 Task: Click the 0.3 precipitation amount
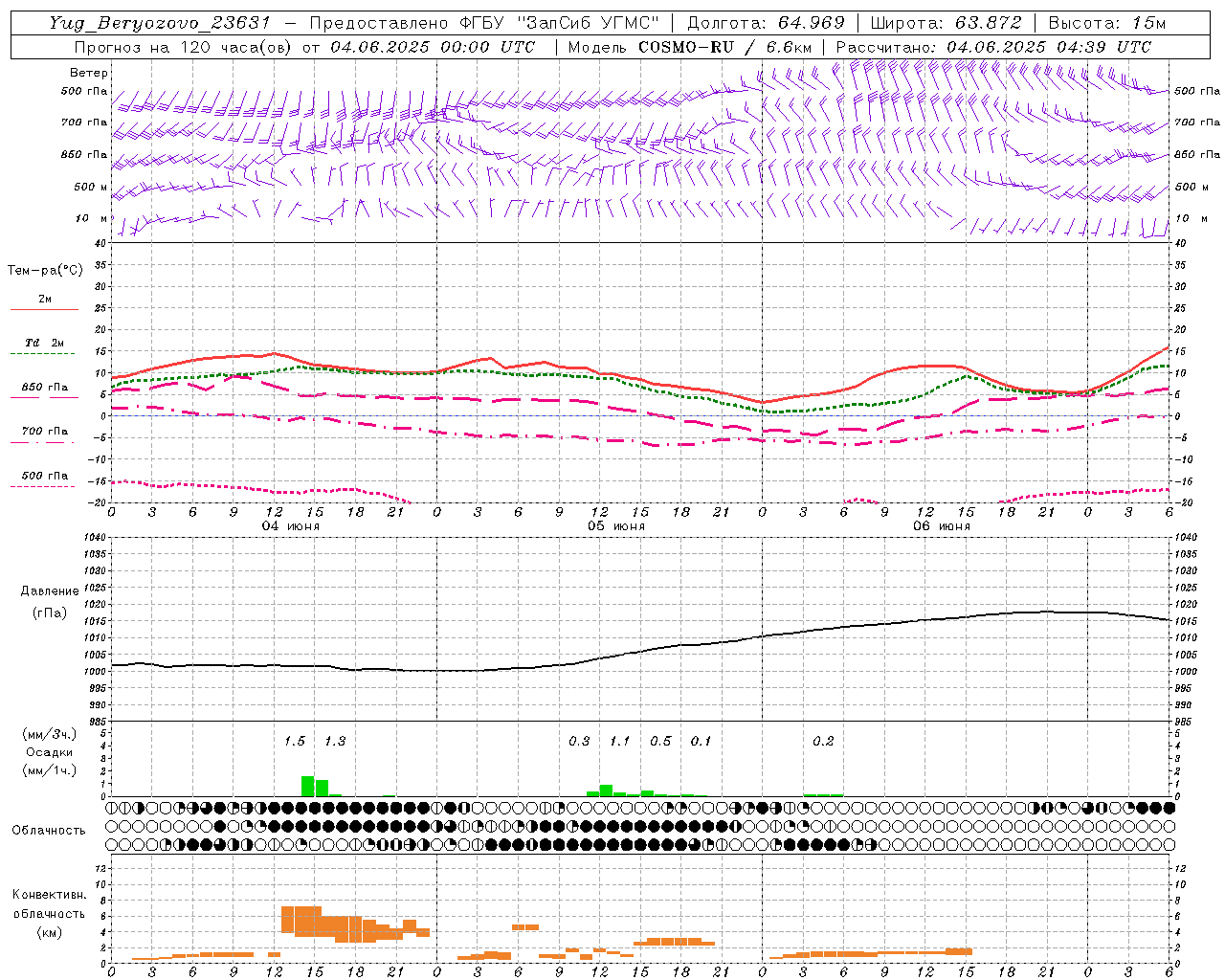point(579,742)
